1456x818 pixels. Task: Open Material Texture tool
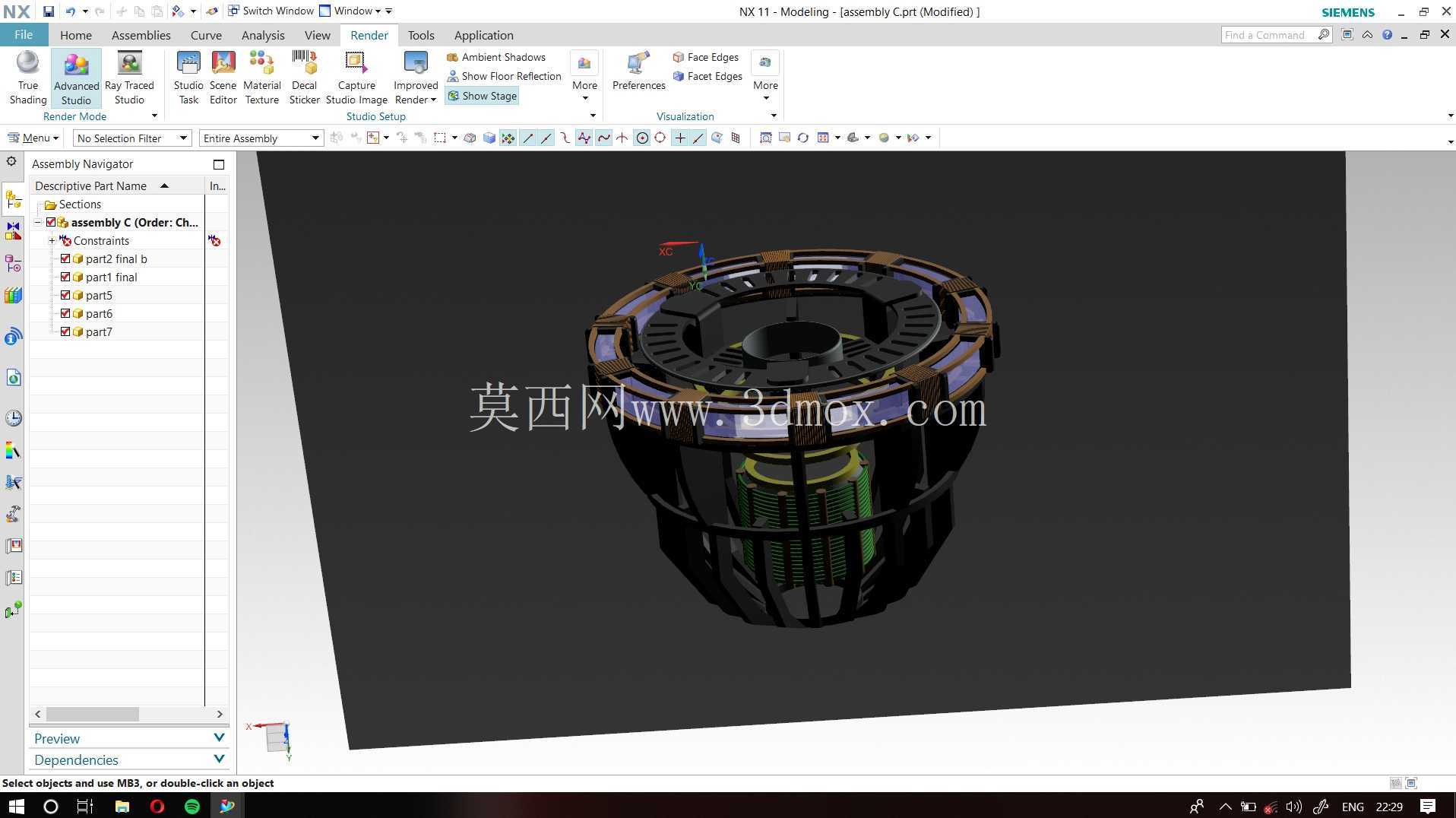pyautogui.click(x=262, y=78)
